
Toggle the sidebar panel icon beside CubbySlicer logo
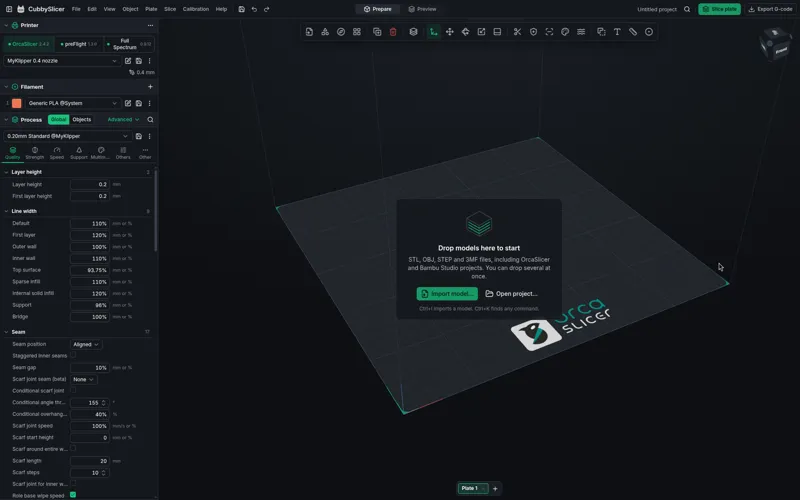(x=9, y=9)
